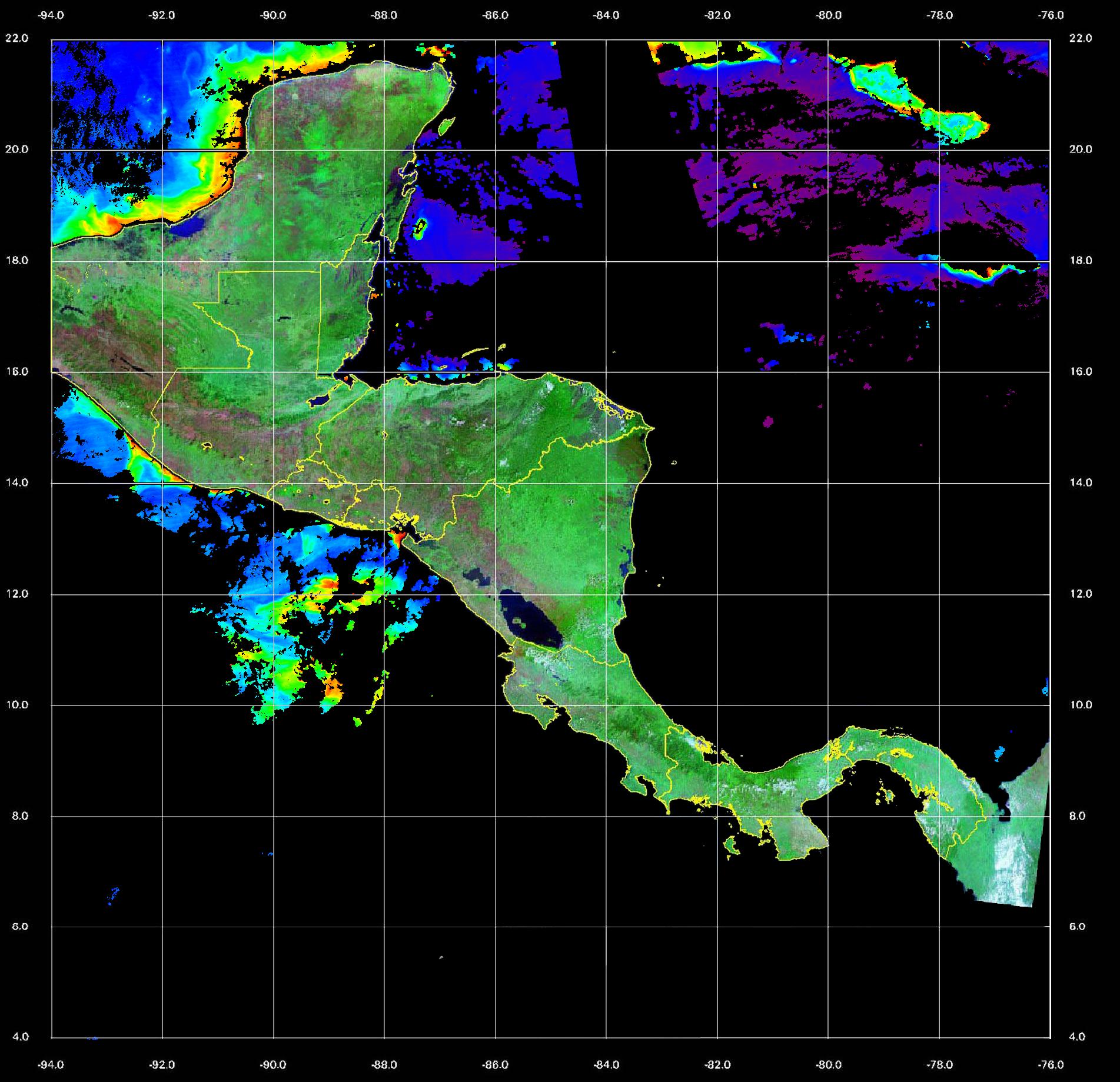The height and width of the screenshot is (1082, 1120).
Task: Click Cozumel island off Yucatan's east coast
Action: 446,125
